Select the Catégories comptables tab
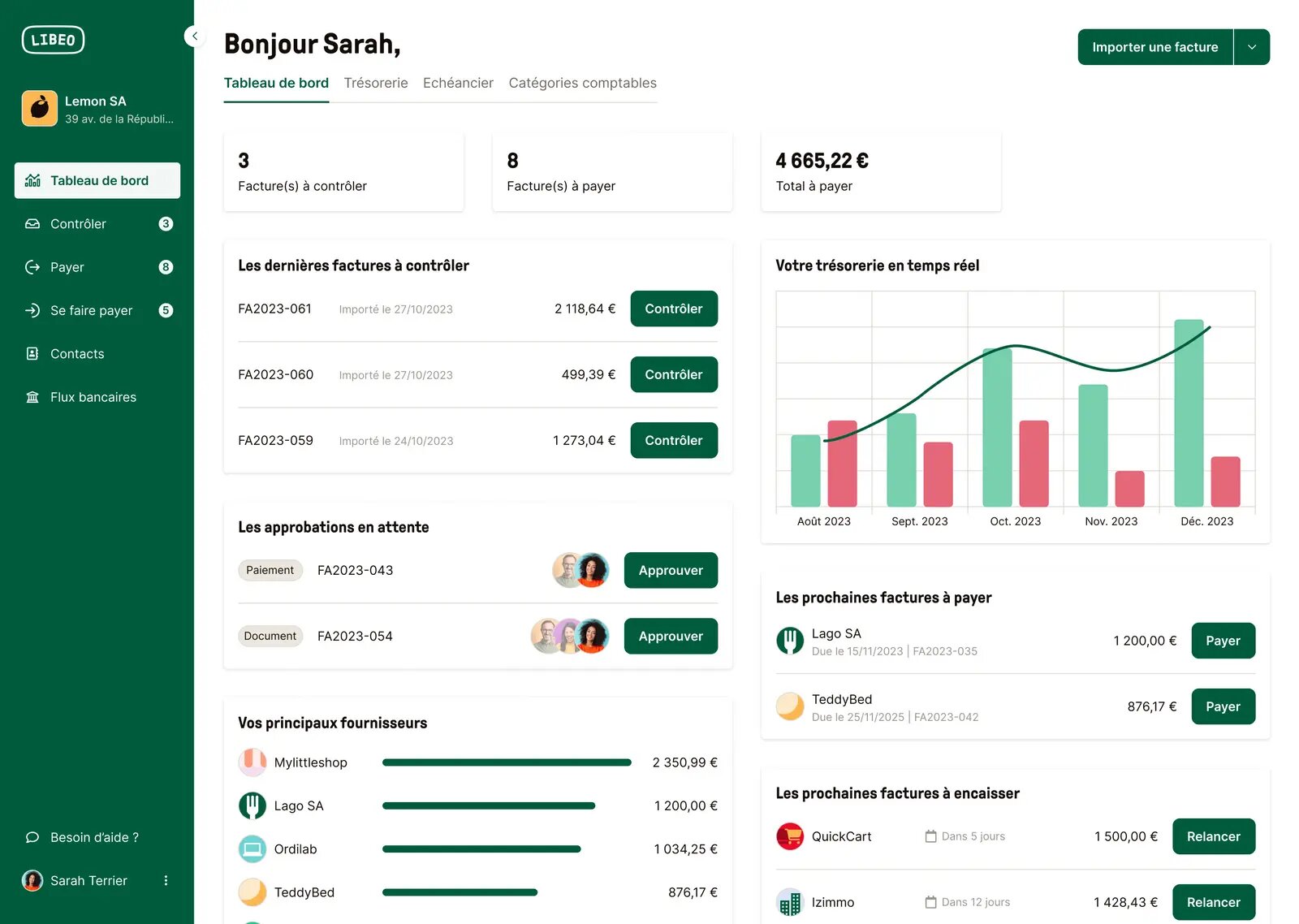1299x924 pixels. (582, 83)
